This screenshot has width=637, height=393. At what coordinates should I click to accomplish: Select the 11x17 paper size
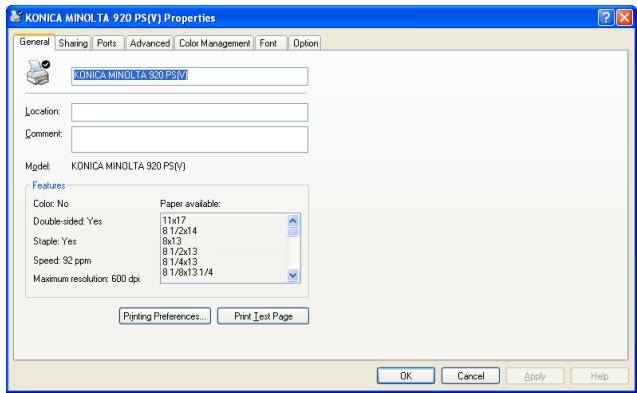click(174, 220)
